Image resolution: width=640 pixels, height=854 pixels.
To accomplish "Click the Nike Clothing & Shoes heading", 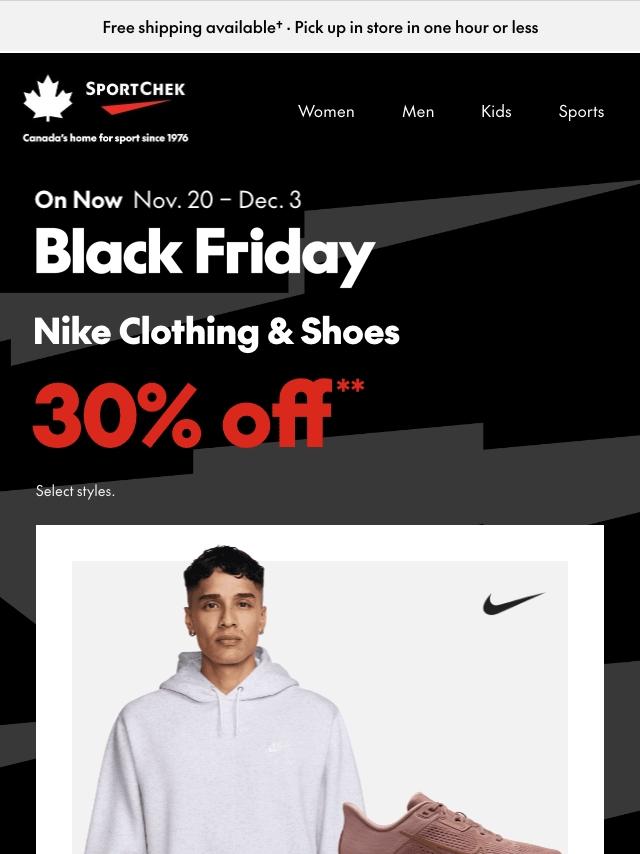I will (x=217, y=332).
